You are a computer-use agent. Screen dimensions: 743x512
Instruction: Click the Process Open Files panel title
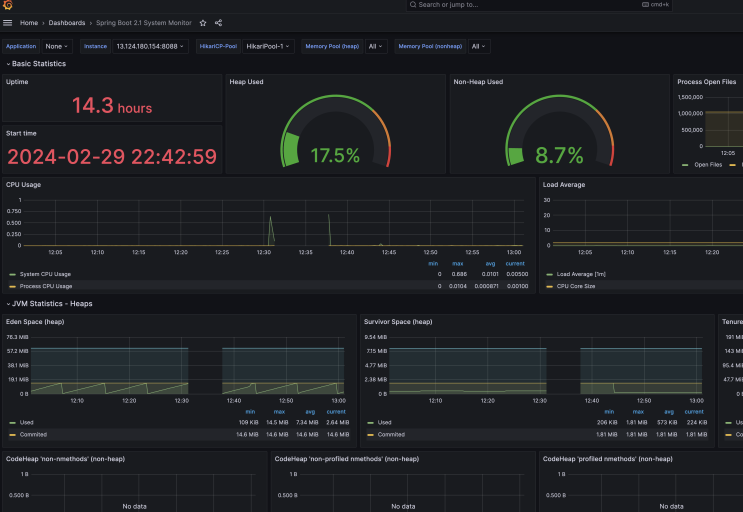pos(707,82)
